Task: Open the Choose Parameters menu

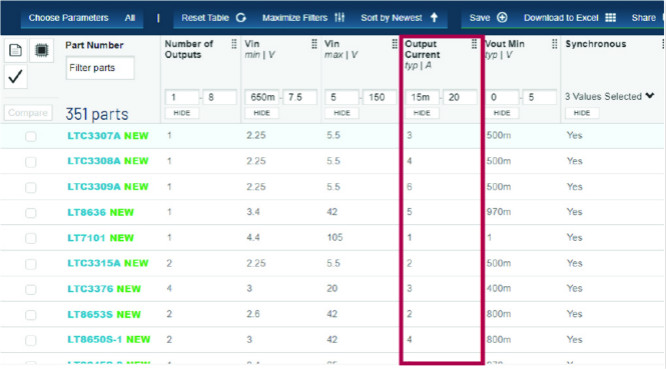Action: pyautogui.click(x=68, y=18)
